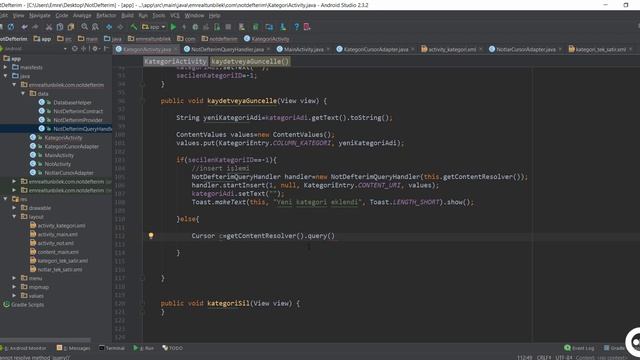Click the Find magnifier icon
The image size is (640, 360).
(x=84, y=27)
